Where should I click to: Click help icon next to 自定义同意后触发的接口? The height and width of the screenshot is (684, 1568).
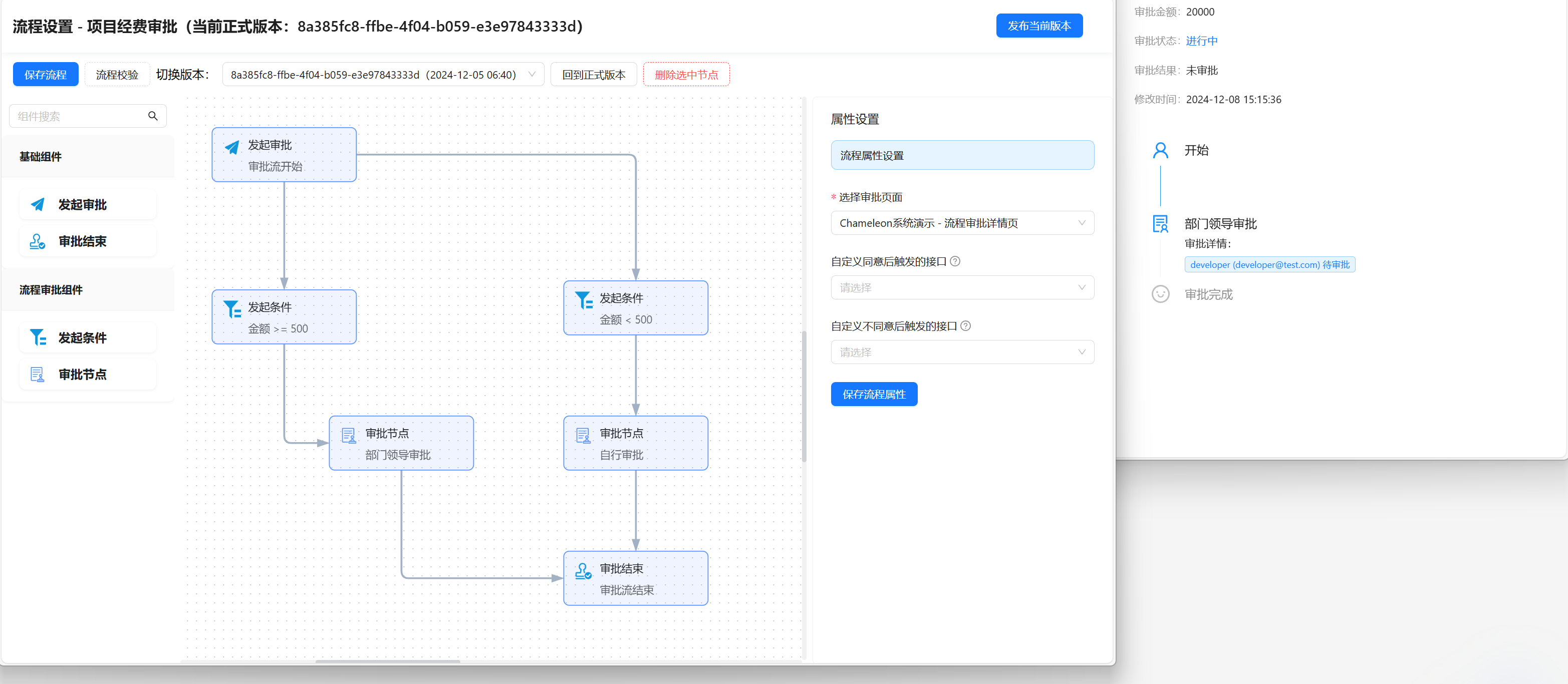(955, 261)
